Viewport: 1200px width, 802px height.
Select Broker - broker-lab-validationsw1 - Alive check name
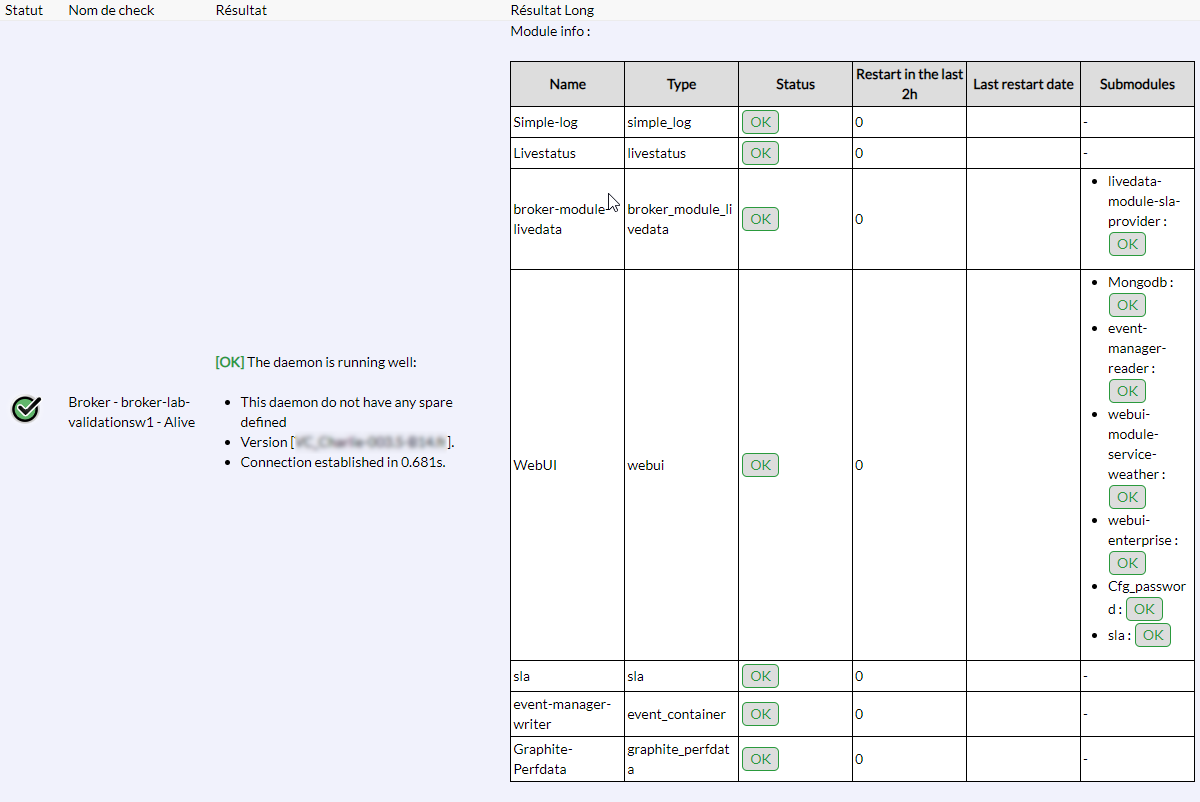pos(131,412)
